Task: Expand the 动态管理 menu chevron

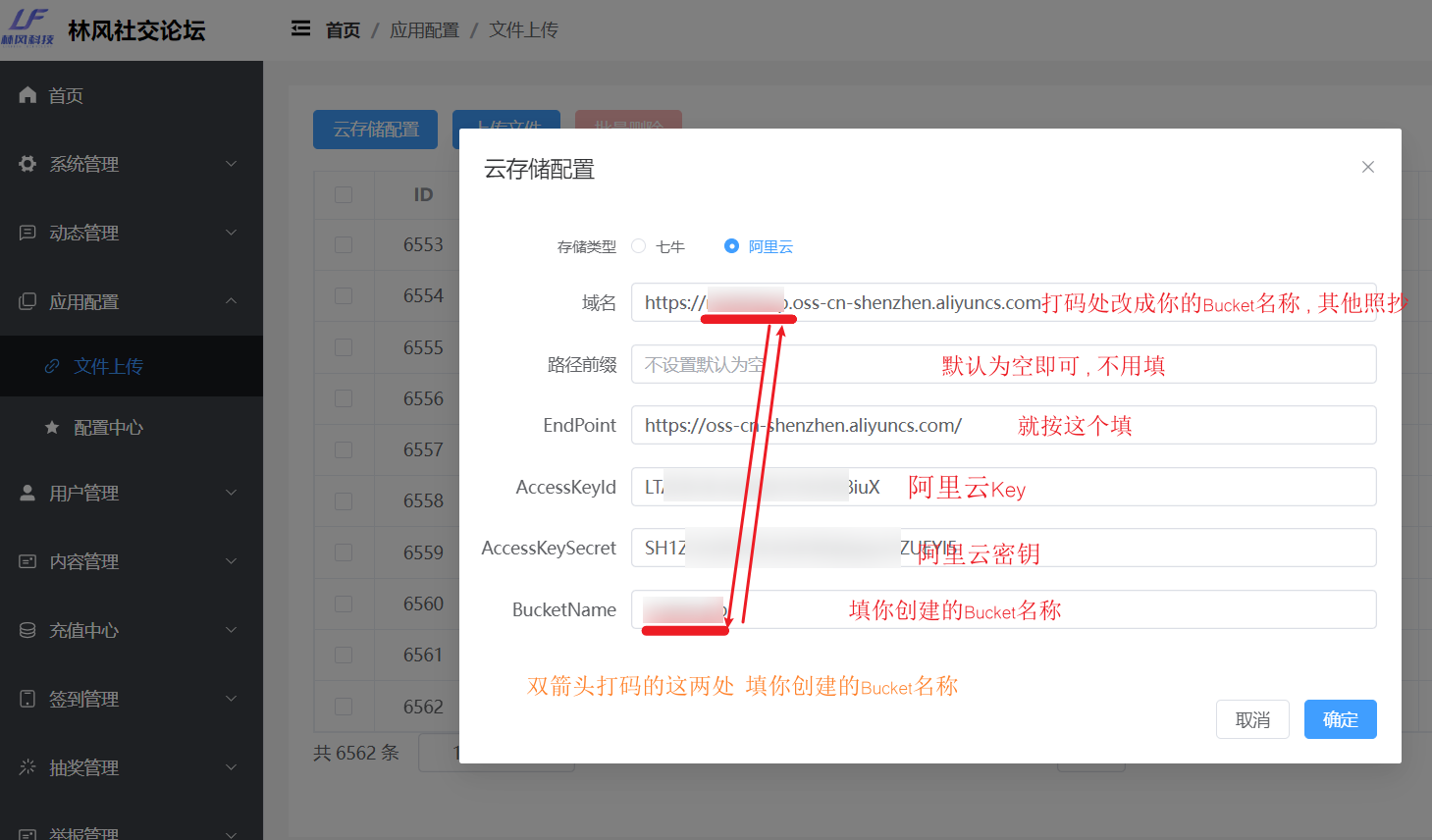Action: coord(232,233)
